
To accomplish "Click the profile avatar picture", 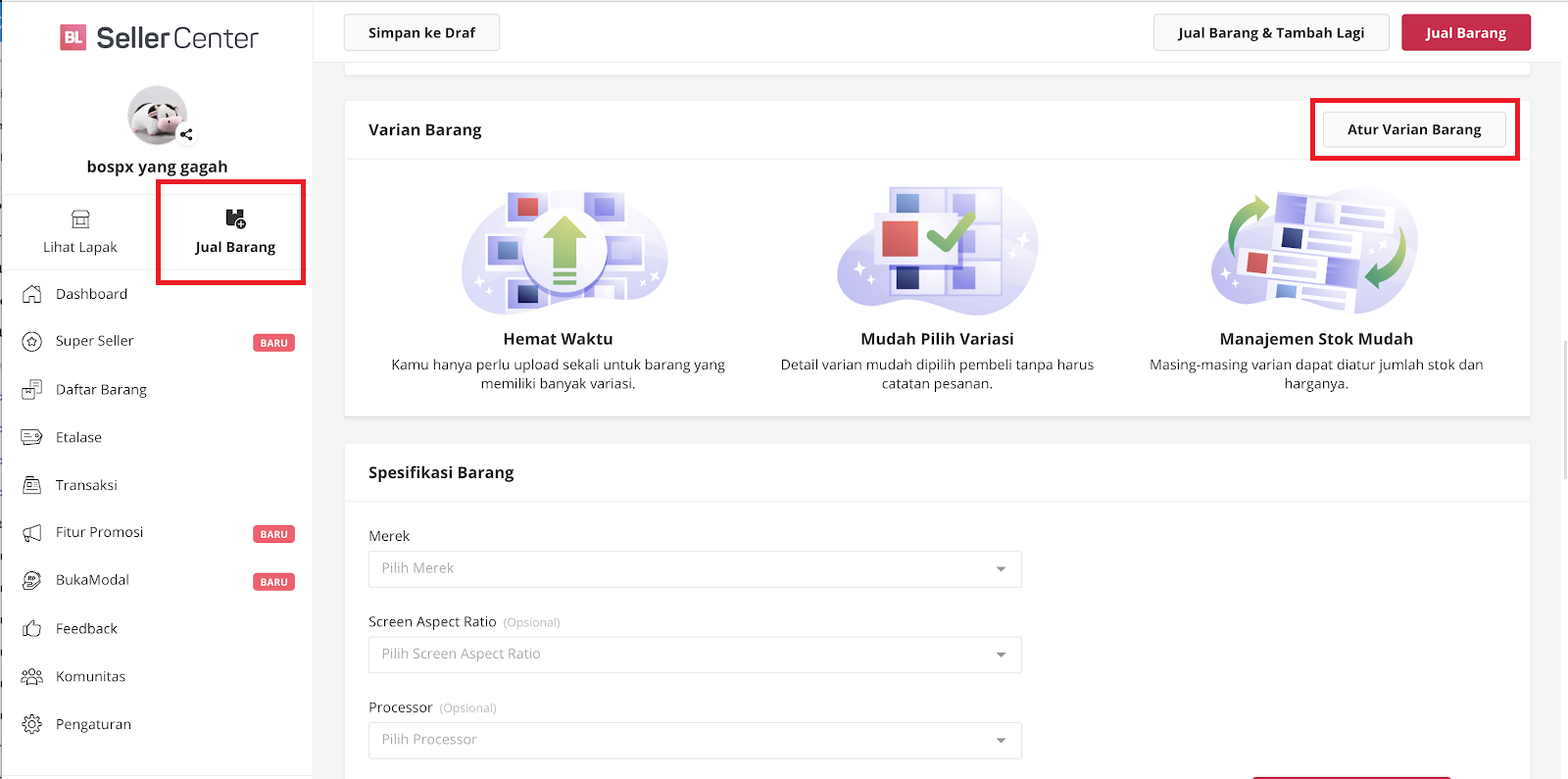I will click(157, 115).
